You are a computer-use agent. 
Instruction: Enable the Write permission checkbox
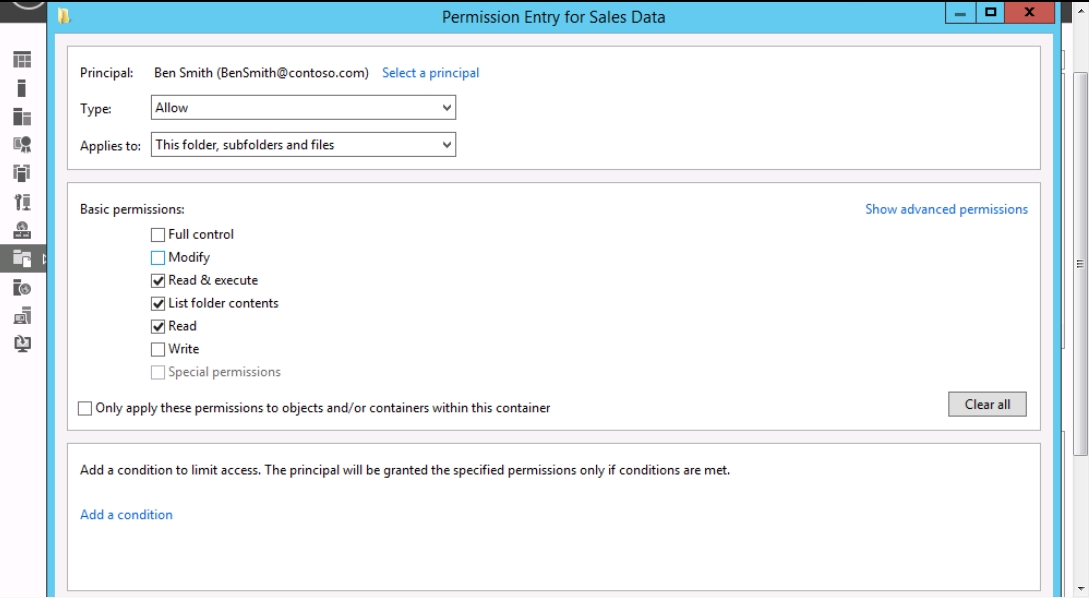click(158, 350)
